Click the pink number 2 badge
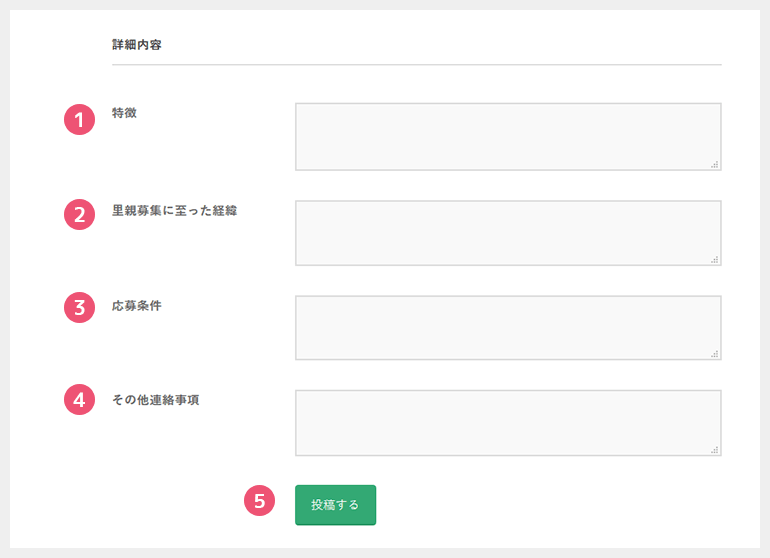The height and width of the screenshot is (558, 770). pos(79,215)
